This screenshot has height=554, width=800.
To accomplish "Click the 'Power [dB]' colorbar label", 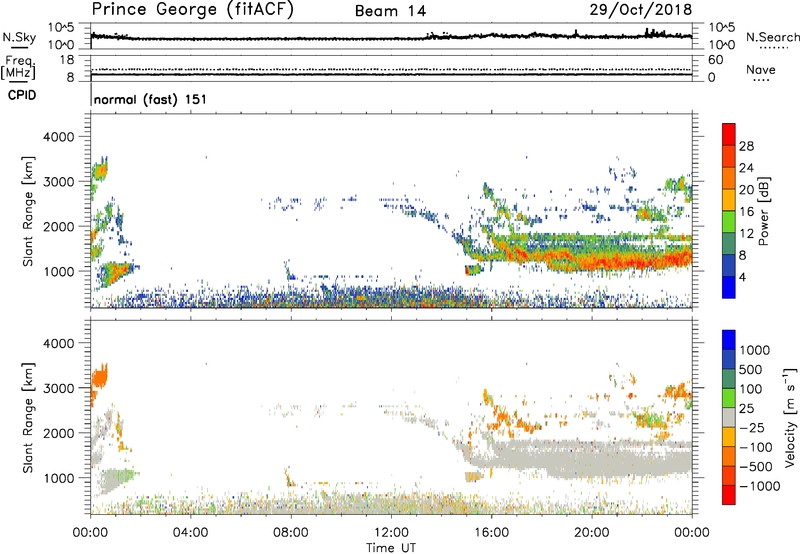I will click(x=764, y=211).
